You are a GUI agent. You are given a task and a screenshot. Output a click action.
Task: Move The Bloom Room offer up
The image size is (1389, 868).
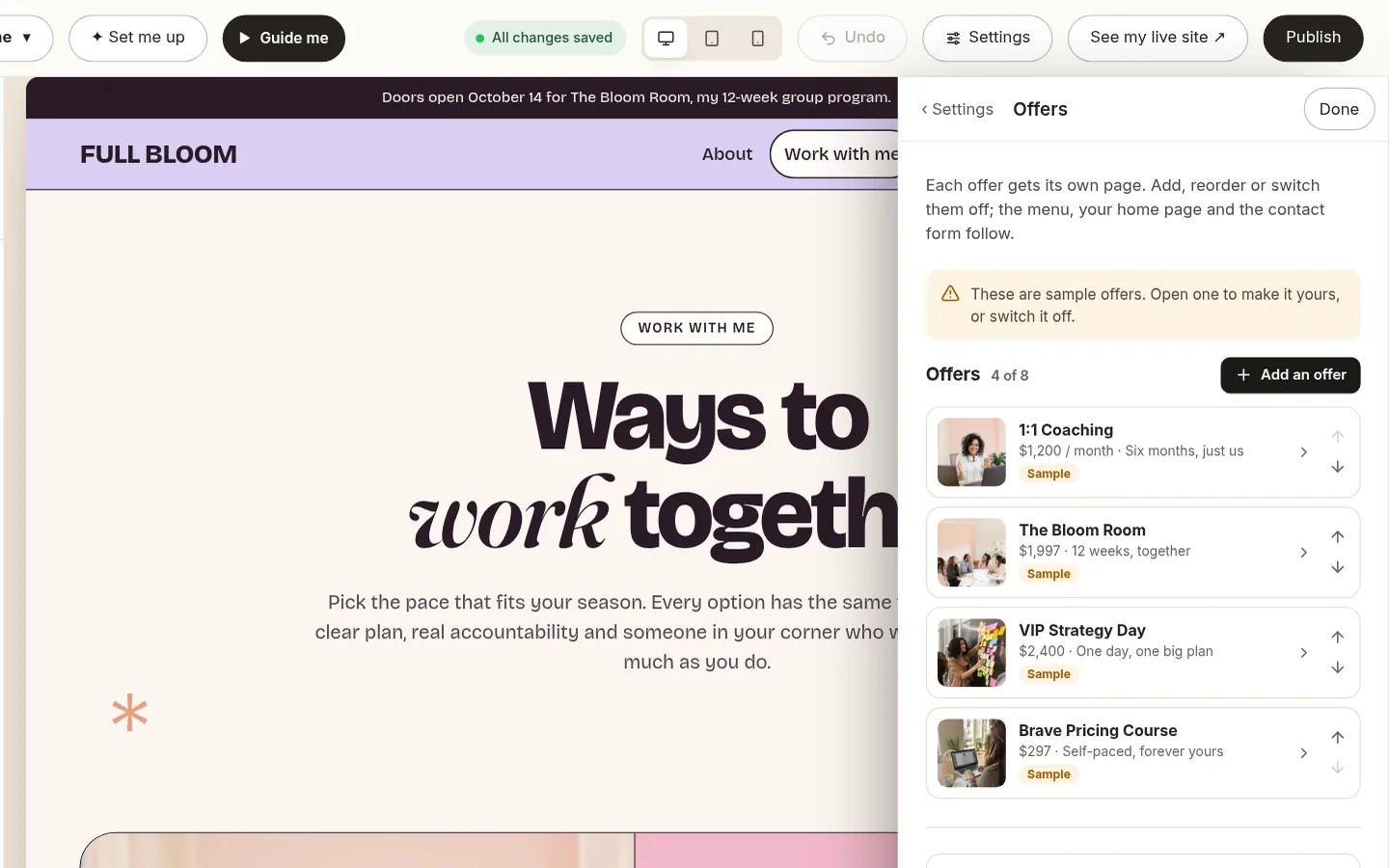click(1338, 537)
